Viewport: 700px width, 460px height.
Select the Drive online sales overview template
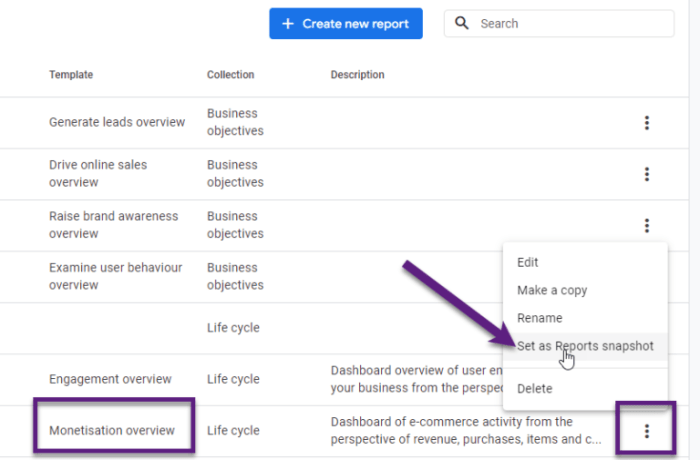click(98, 173)
